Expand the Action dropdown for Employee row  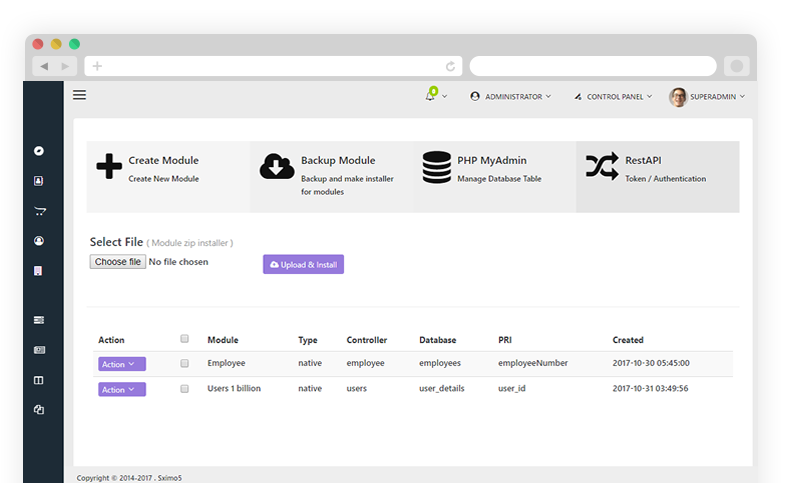122,364
